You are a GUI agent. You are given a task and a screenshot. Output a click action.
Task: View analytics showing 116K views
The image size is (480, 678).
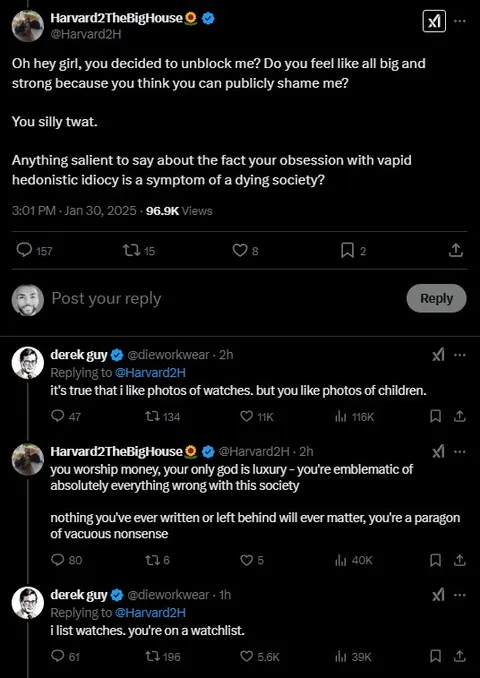[x=354, y=416]
